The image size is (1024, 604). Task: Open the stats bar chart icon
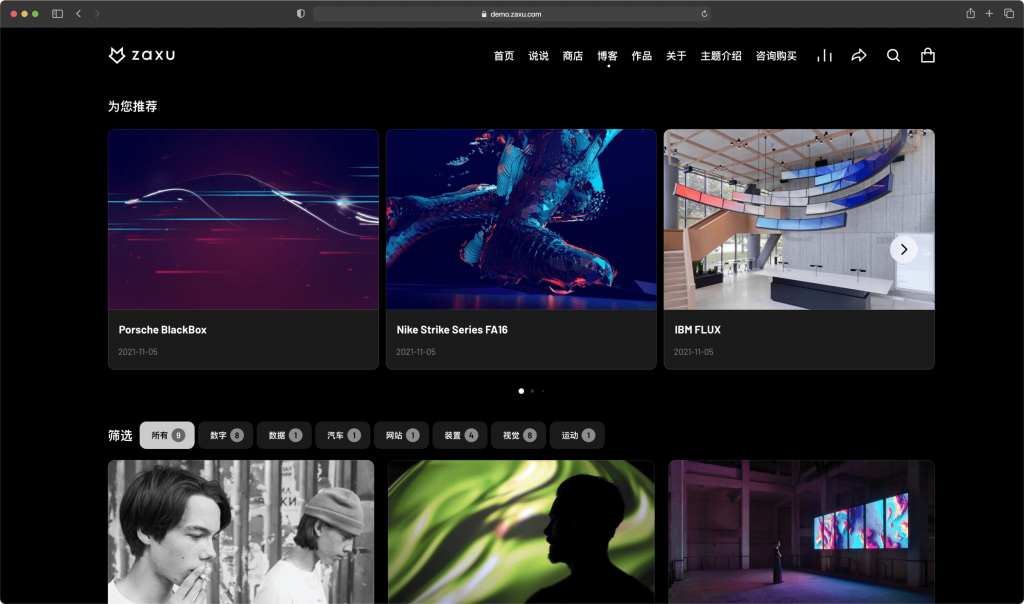pos(824,56)
